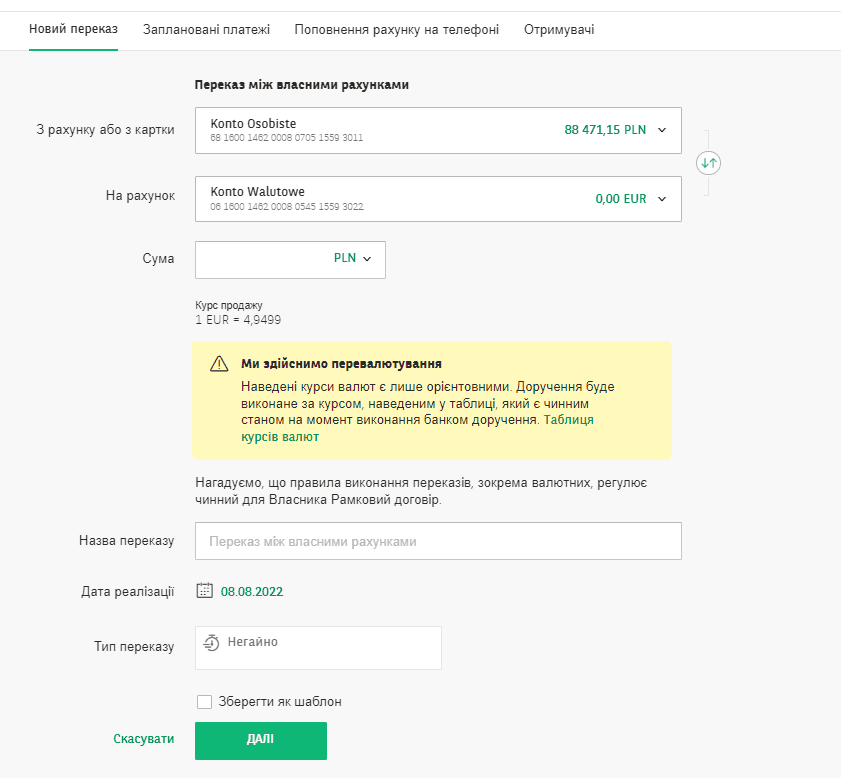This screenshot has width=841, height=778.
Task: Select the 'Новий переказ' tab
Action: 73,29
